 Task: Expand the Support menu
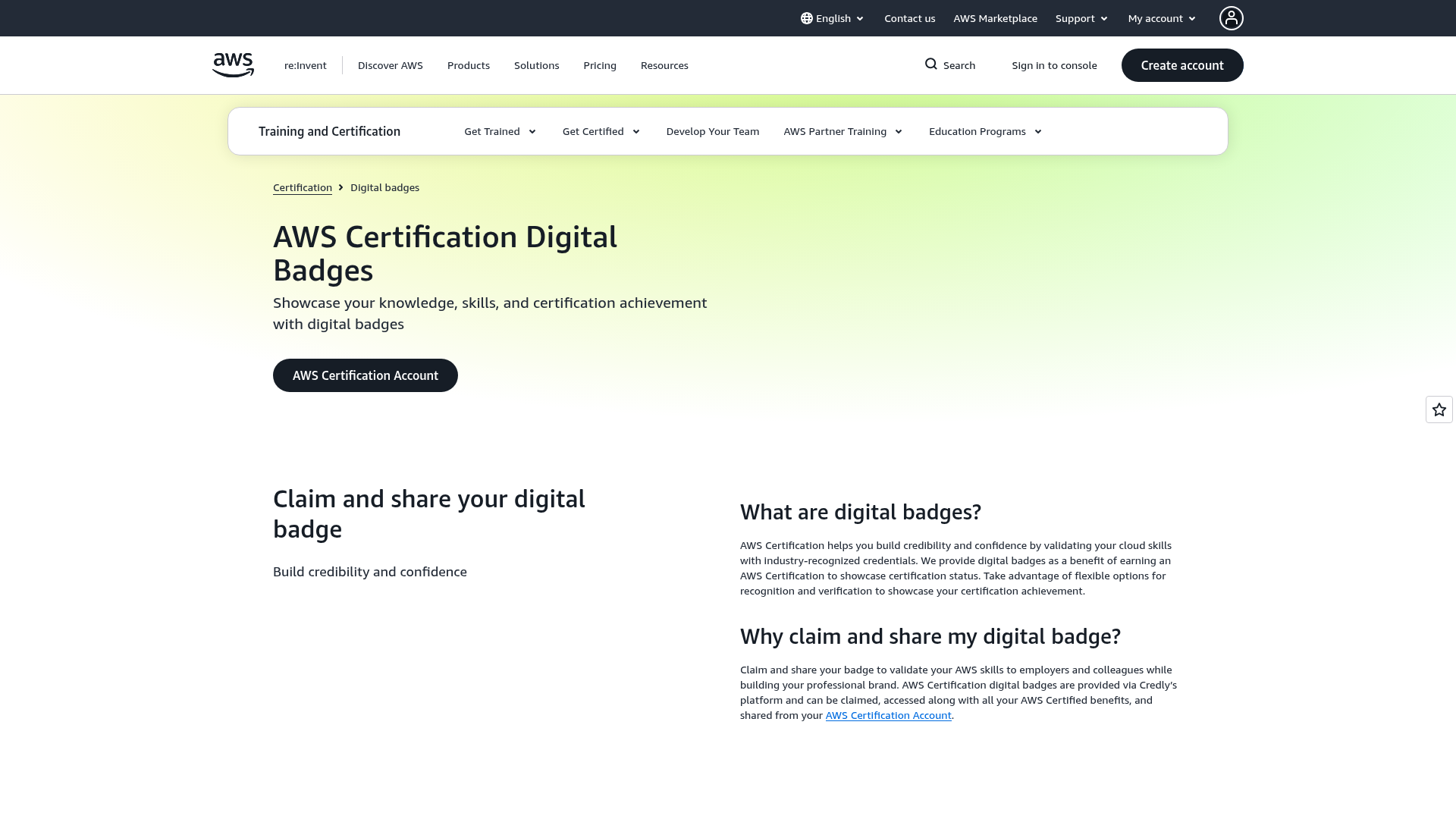(x=1081, y=18)
